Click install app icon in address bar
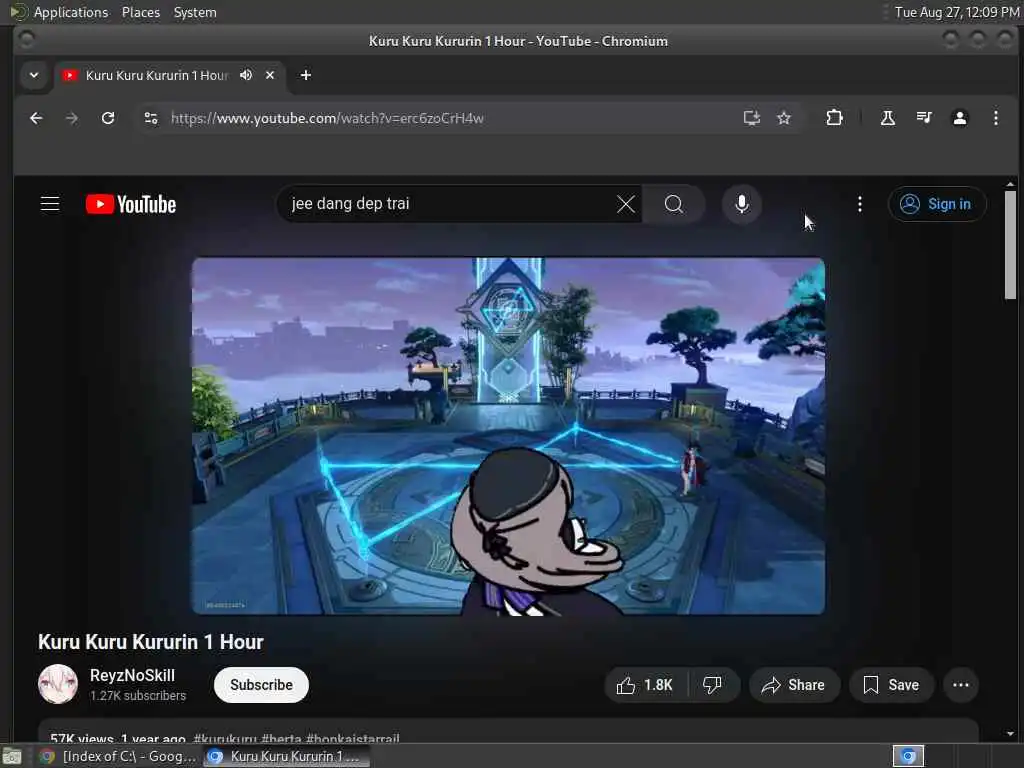This screenshot has width=1024, height=768. point(752,118)
